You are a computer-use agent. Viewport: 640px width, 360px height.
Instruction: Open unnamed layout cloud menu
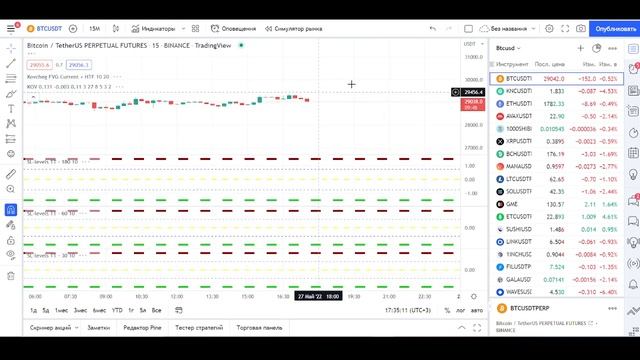tap(507, 29)
